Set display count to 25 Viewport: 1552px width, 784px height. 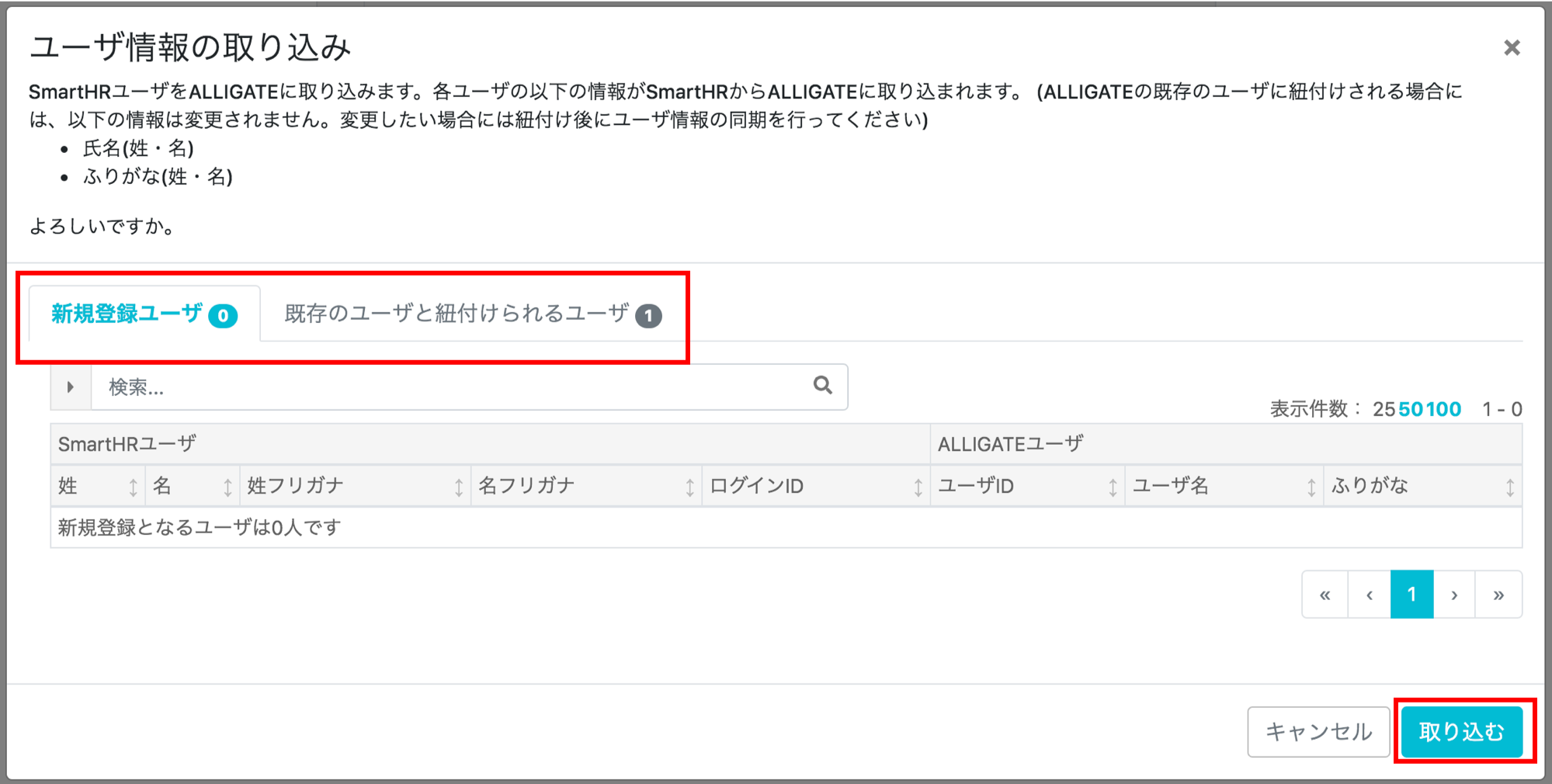1384,409
